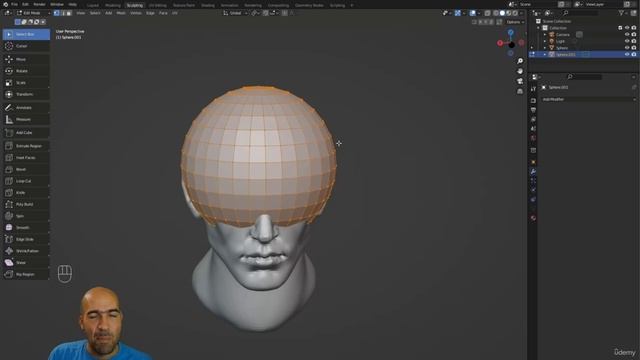This screenshot has width=640, height=360.
Task: Click the Properties search field
Action: 584,77
